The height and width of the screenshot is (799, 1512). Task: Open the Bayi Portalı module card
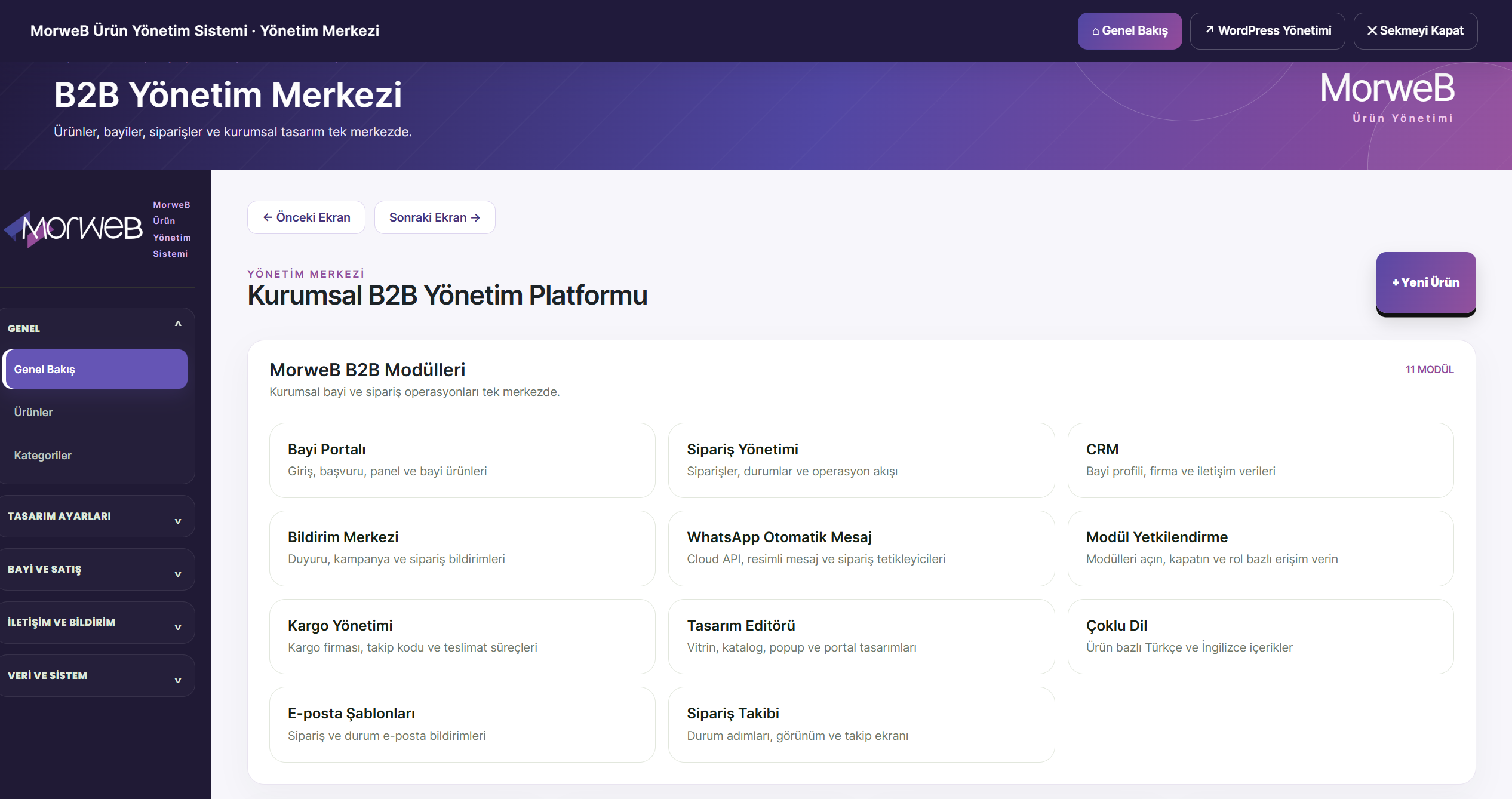point(462,460)
